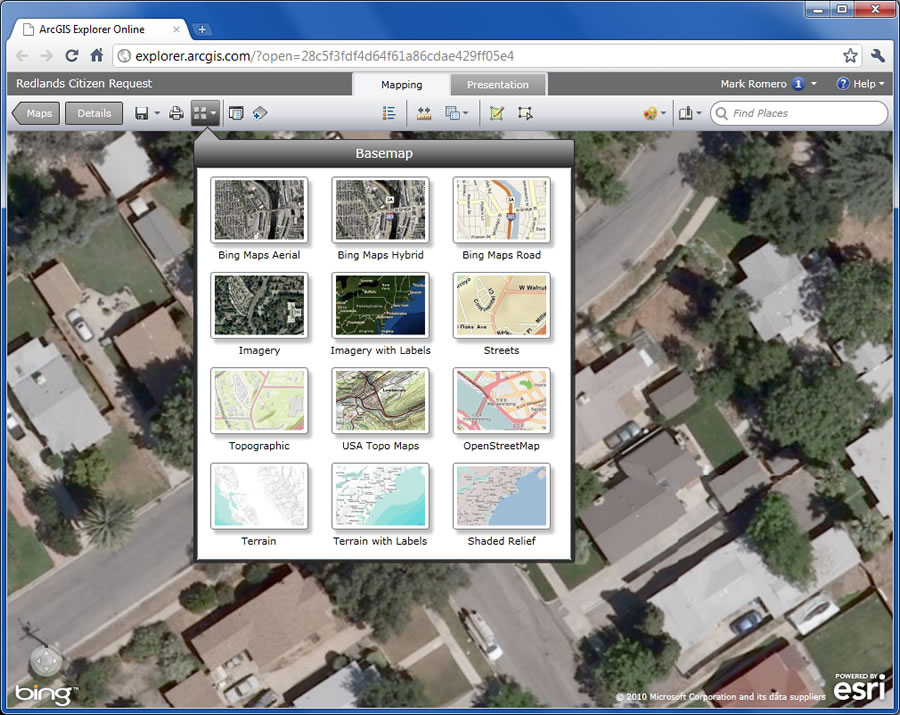Switch to the Presentation tab
This screenshot has width=900, height=715.
coord(498,84)
